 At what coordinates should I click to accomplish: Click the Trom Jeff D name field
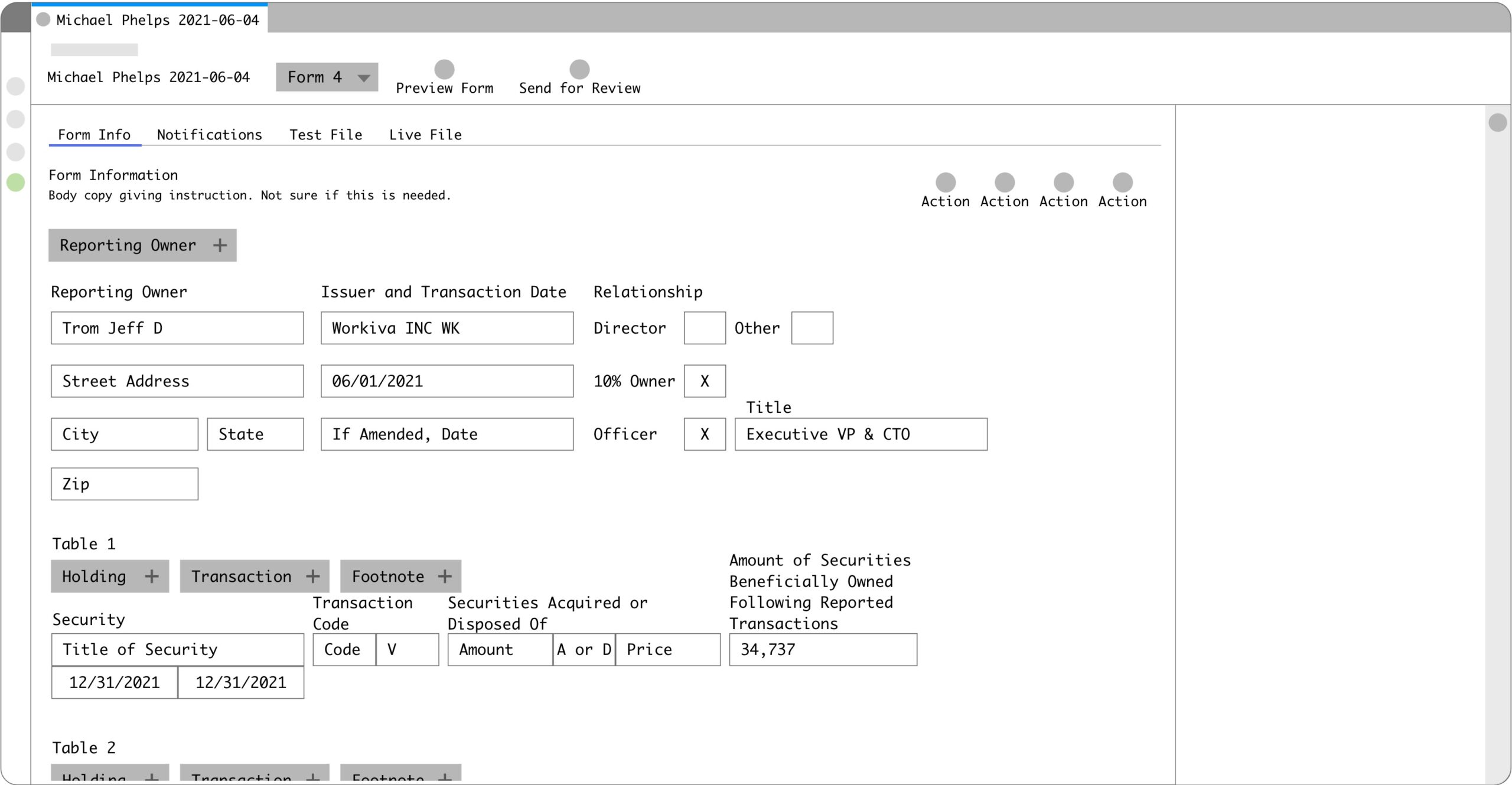177,328
